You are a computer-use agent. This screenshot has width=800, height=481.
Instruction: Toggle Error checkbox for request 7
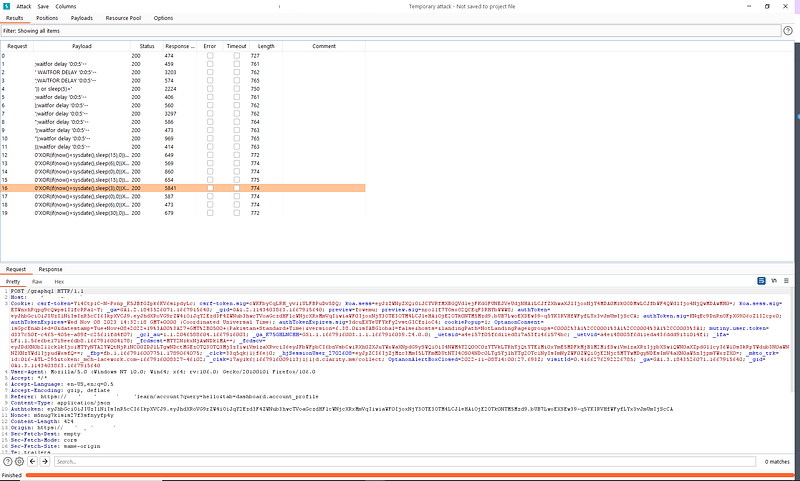click(x=210, y=114)
